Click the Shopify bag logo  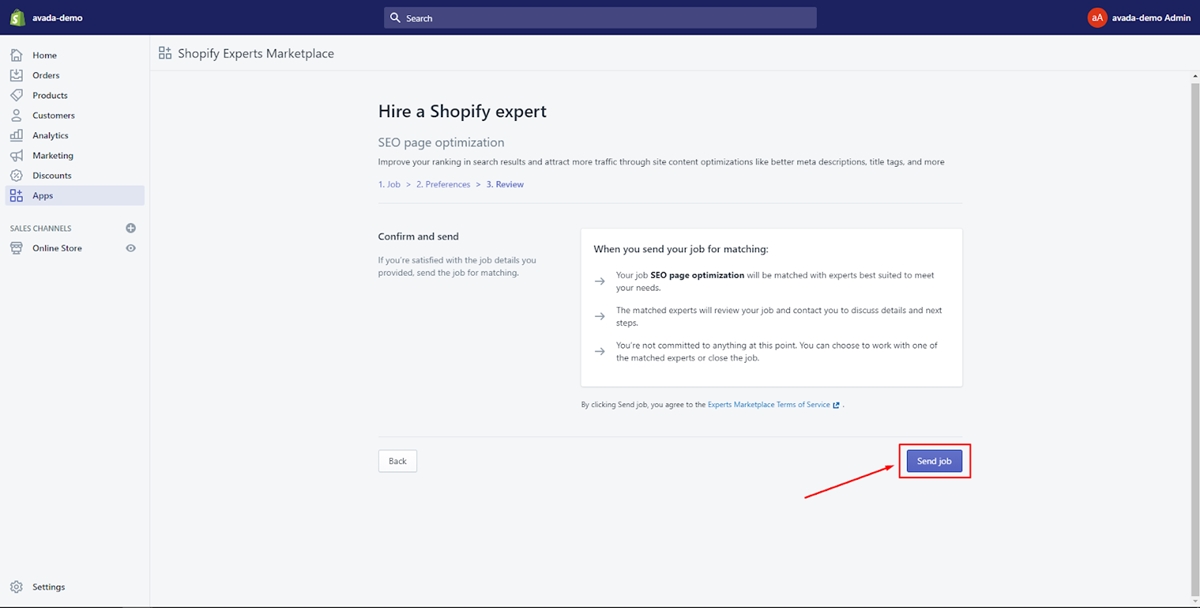coord(17,17)
